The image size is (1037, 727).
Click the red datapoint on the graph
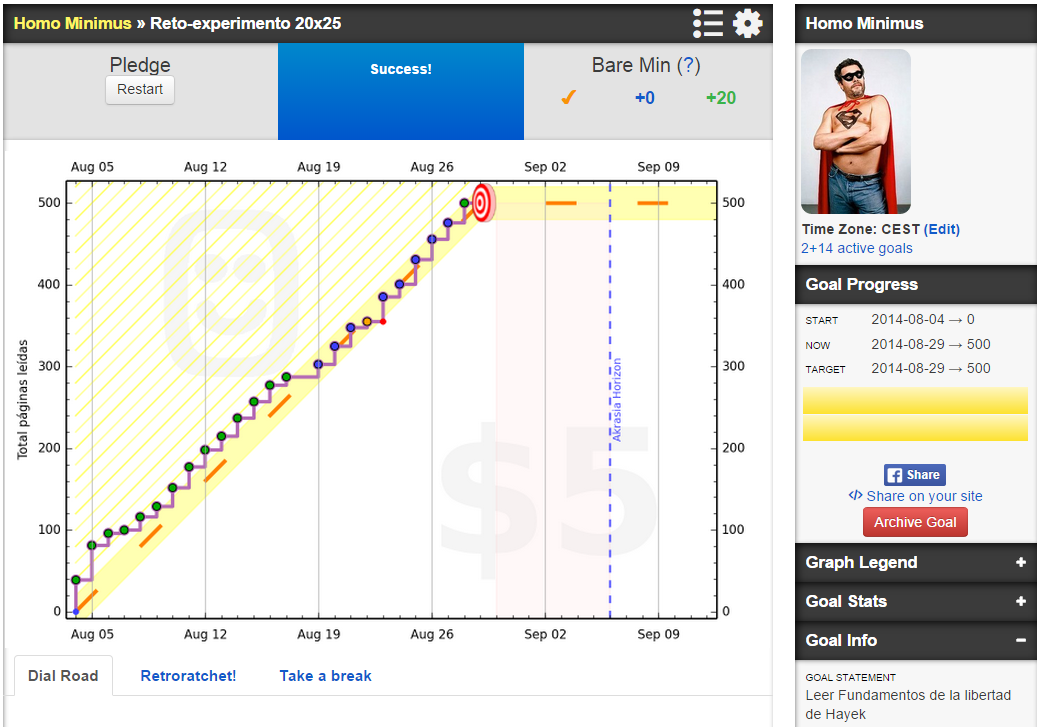pos(383,321)
